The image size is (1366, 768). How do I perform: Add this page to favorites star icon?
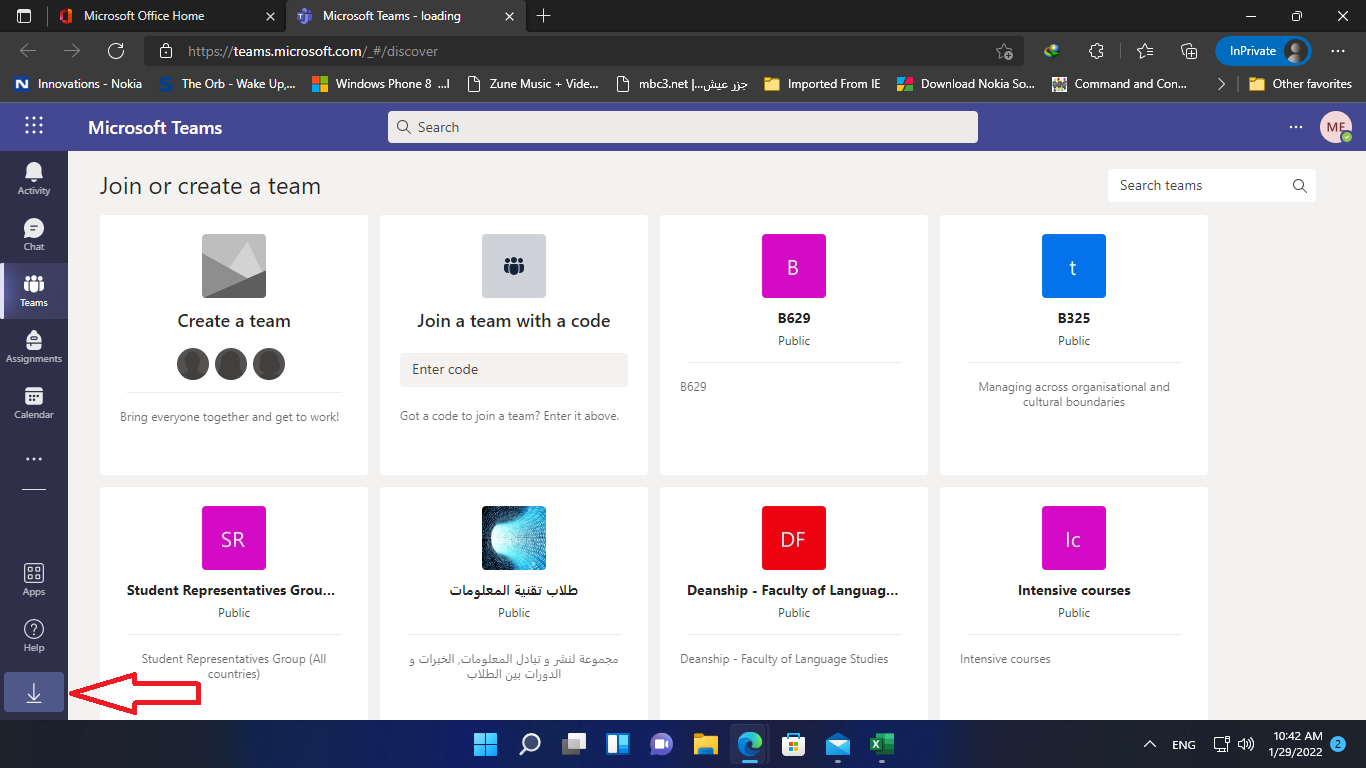click(1004, 51)
